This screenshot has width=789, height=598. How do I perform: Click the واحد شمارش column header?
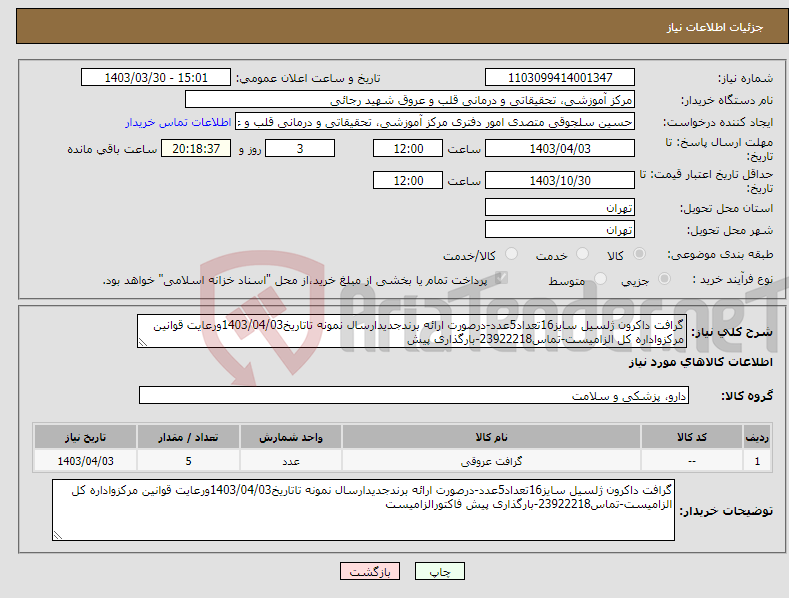pos(291,437)
